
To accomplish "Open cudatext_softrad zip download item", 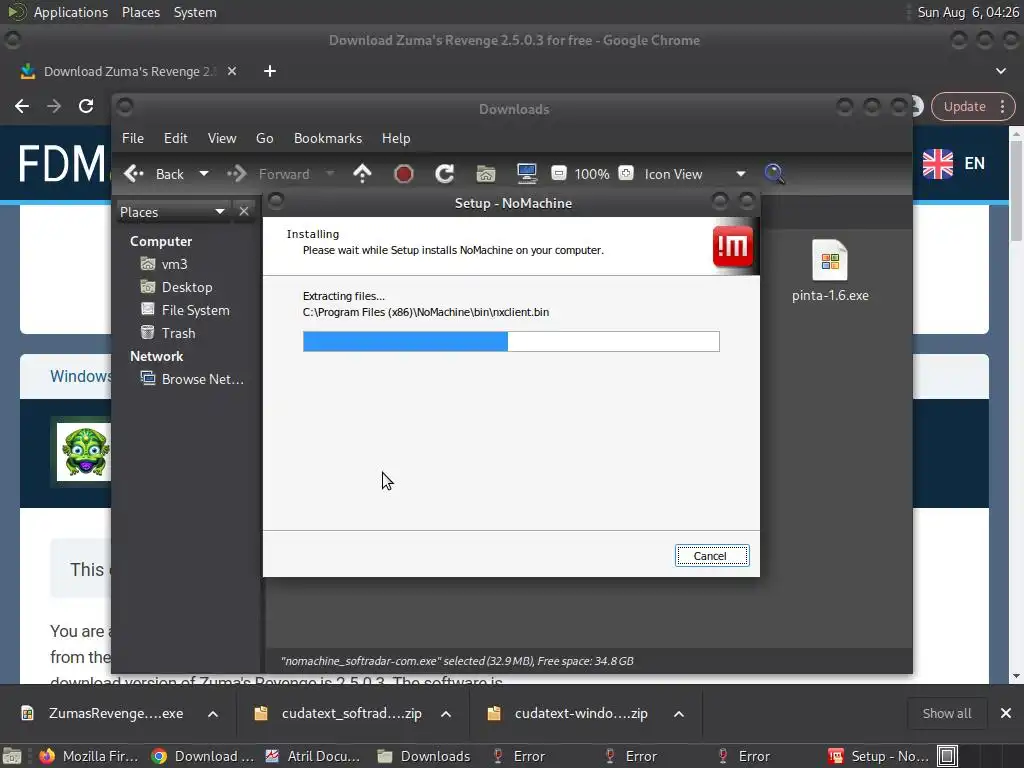I will point(340,713).
